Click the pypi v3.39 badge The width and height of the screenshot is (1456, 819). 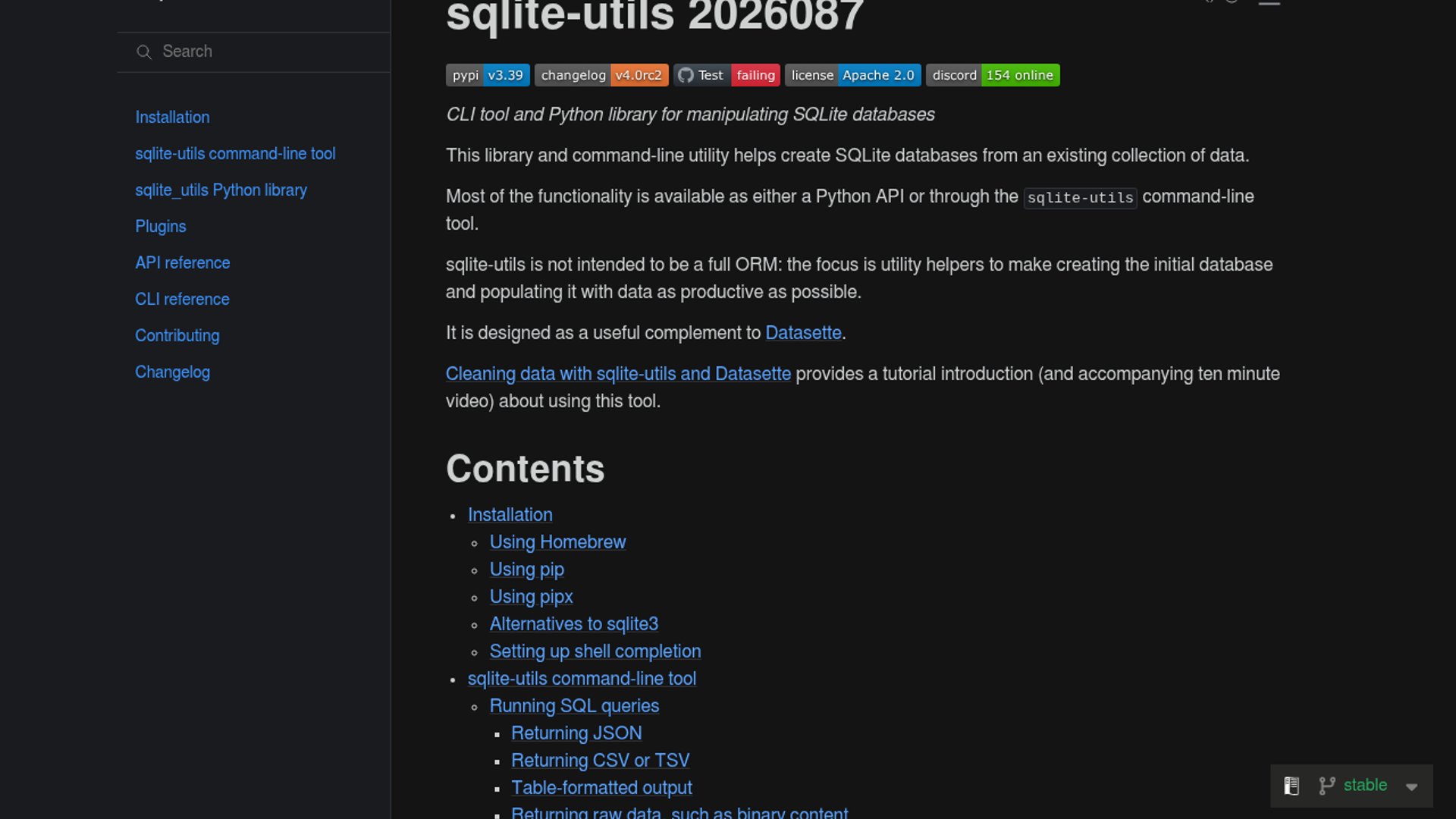[488, 75]
